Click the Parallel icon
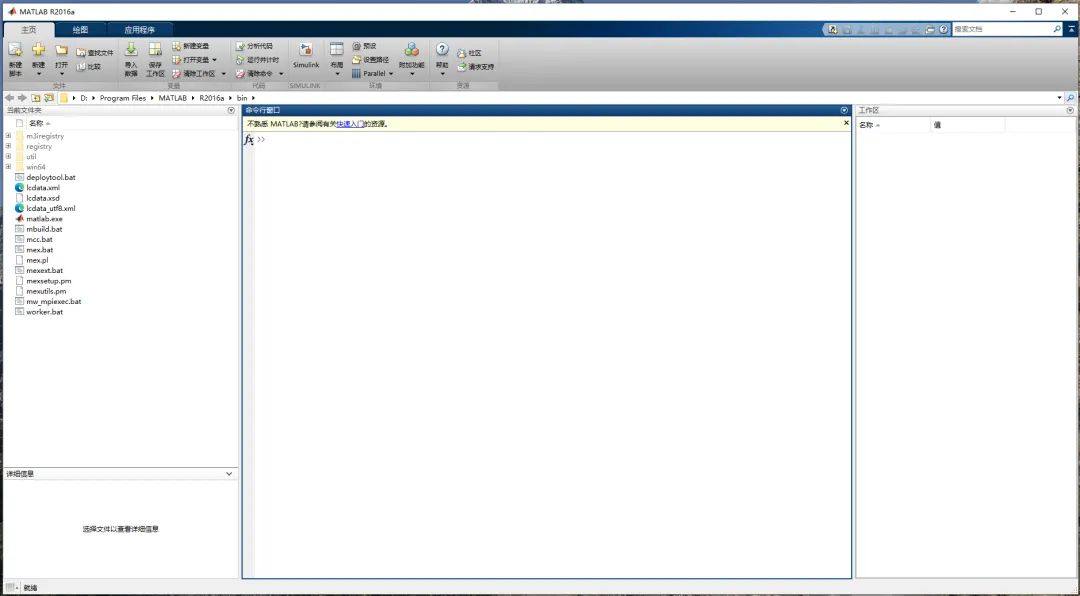 [356, 74]
